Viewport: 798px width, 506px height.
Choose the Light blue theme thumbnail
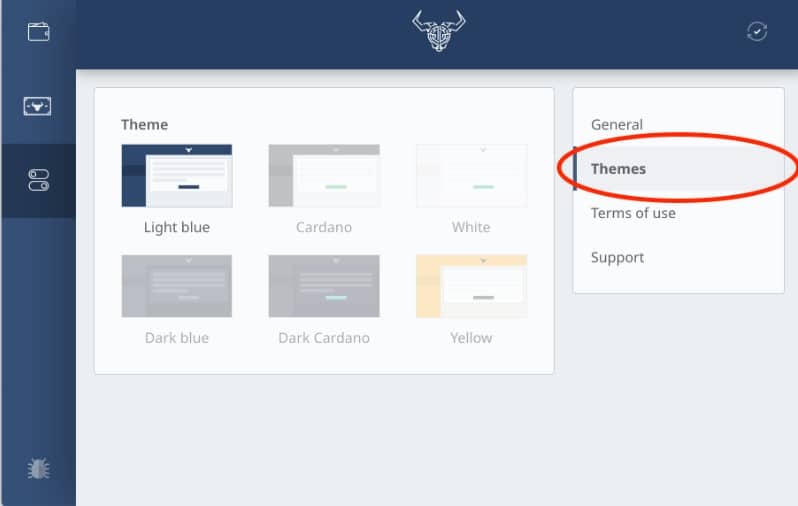coord(177,176)
